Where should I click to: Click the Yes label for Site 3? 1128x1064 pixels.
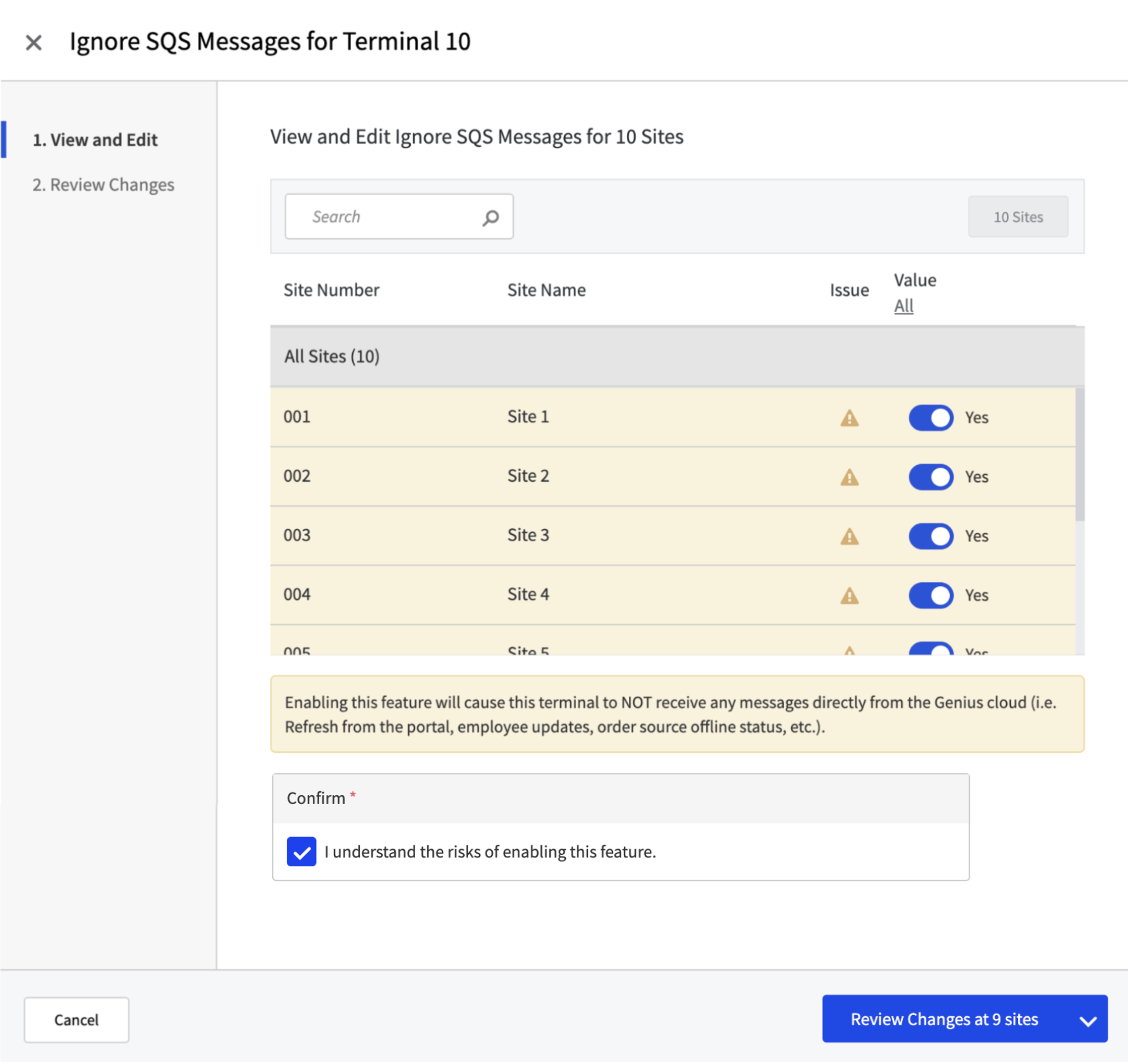click(977, 536)
